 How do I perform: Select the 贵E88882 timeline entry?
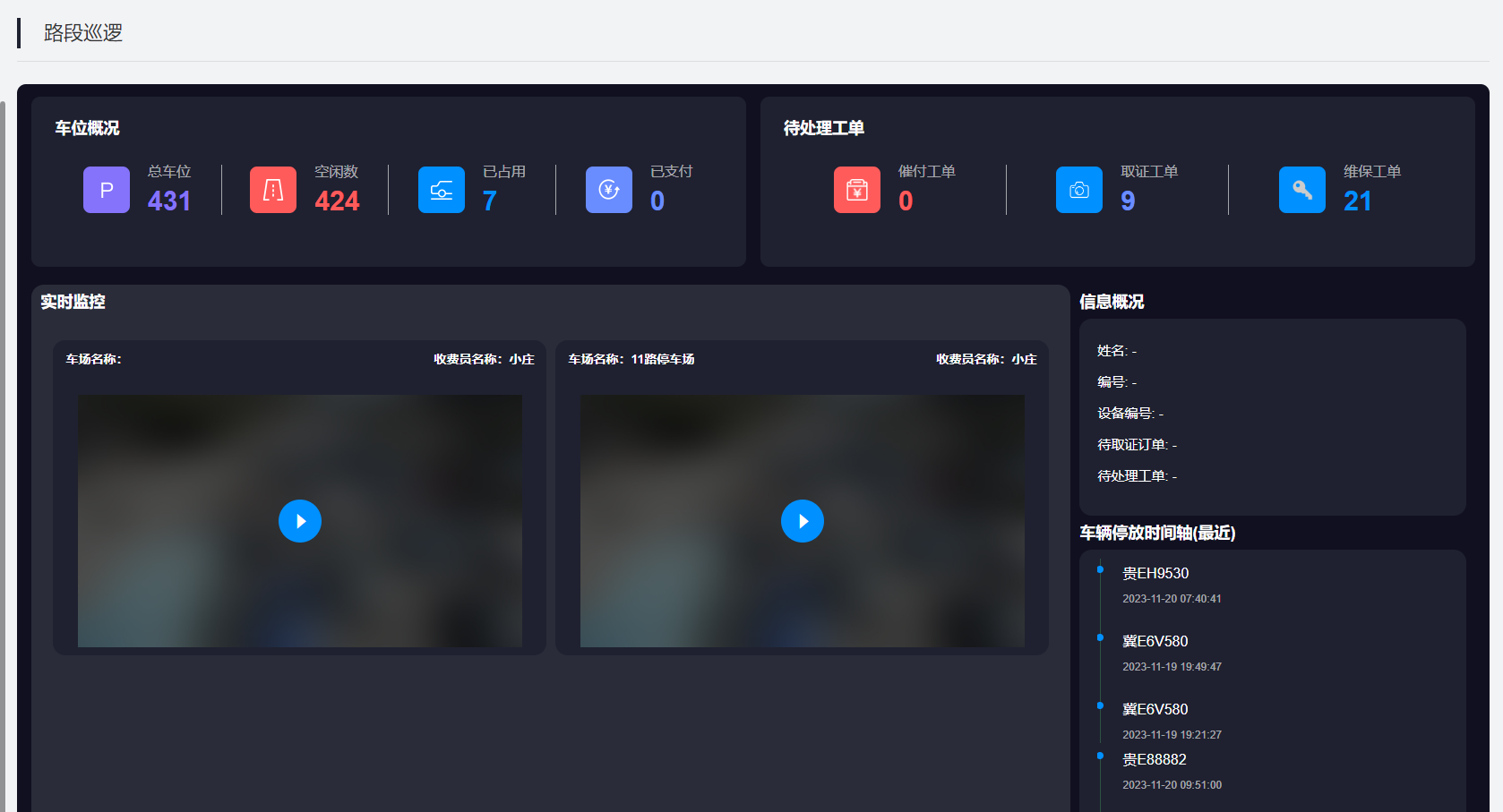pyautogui.click(x=1155, y=760)
